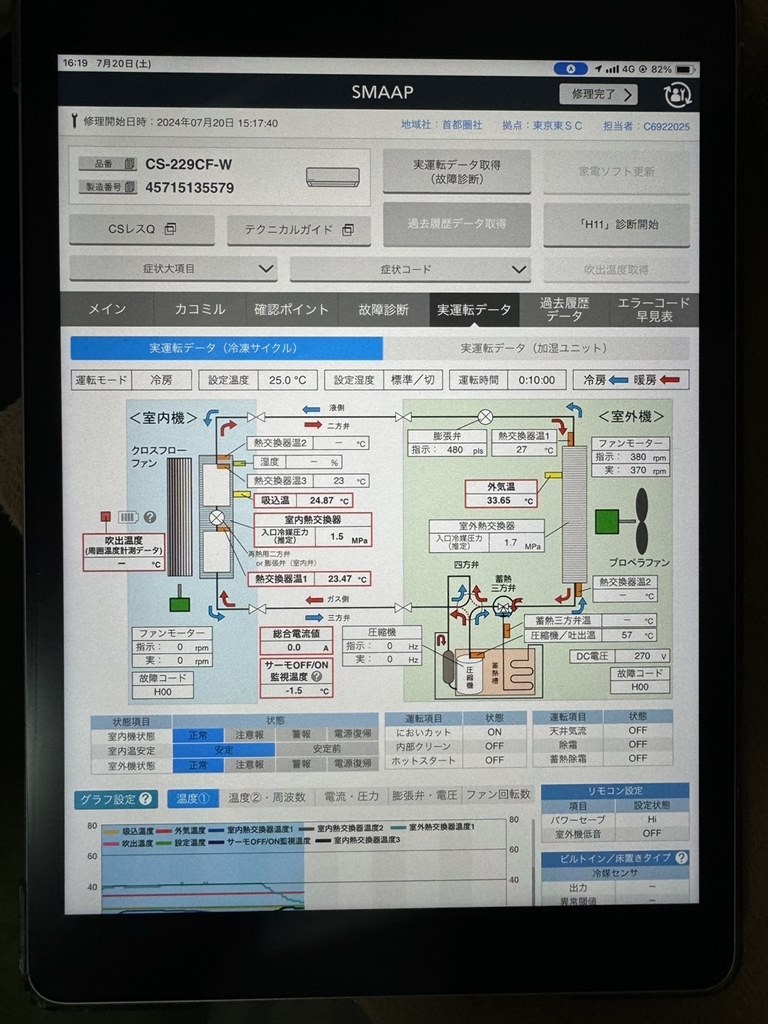
Task: Tap the 熱交換器温1 23.47 ℃ value
Action: [310, 579]
